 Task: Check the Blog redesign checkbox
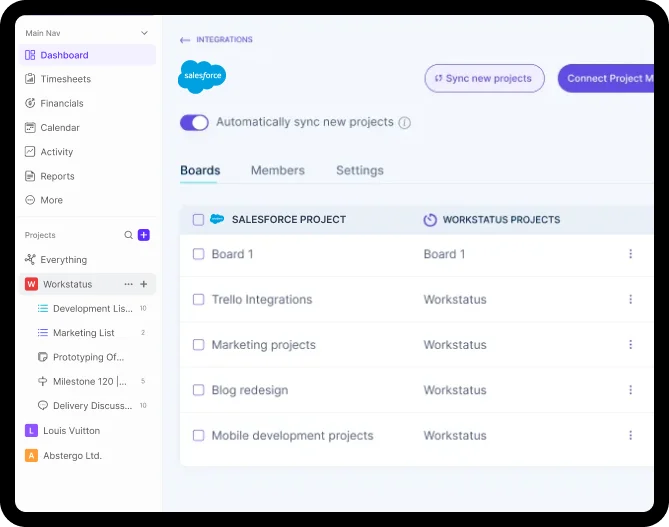[x=198, y=390]
